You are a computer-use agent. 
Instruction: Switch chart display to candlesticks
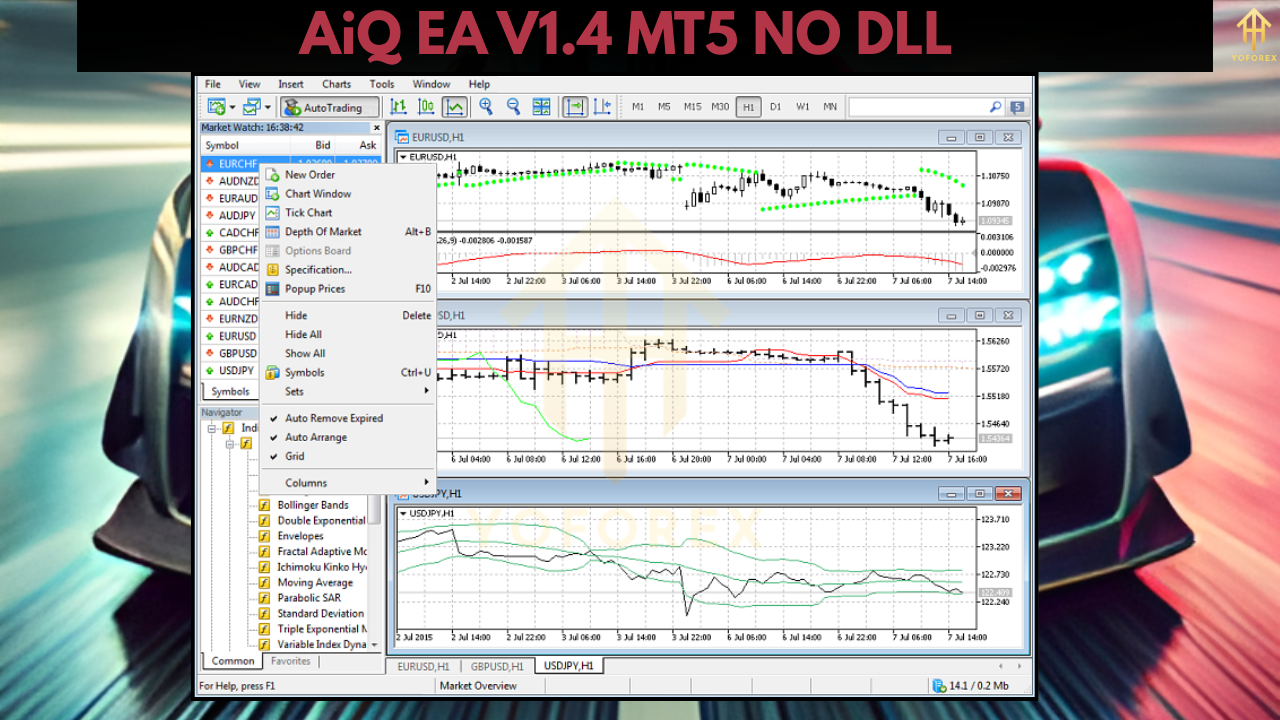tap(426, 107)
